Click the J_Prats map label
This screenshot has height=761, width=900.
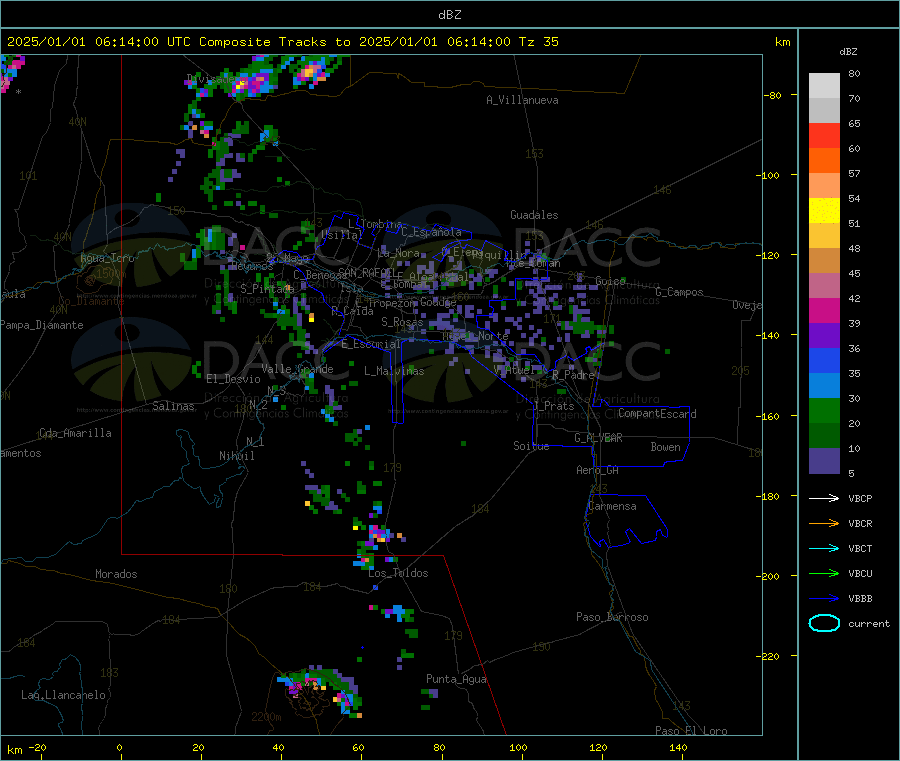(553, 406)
